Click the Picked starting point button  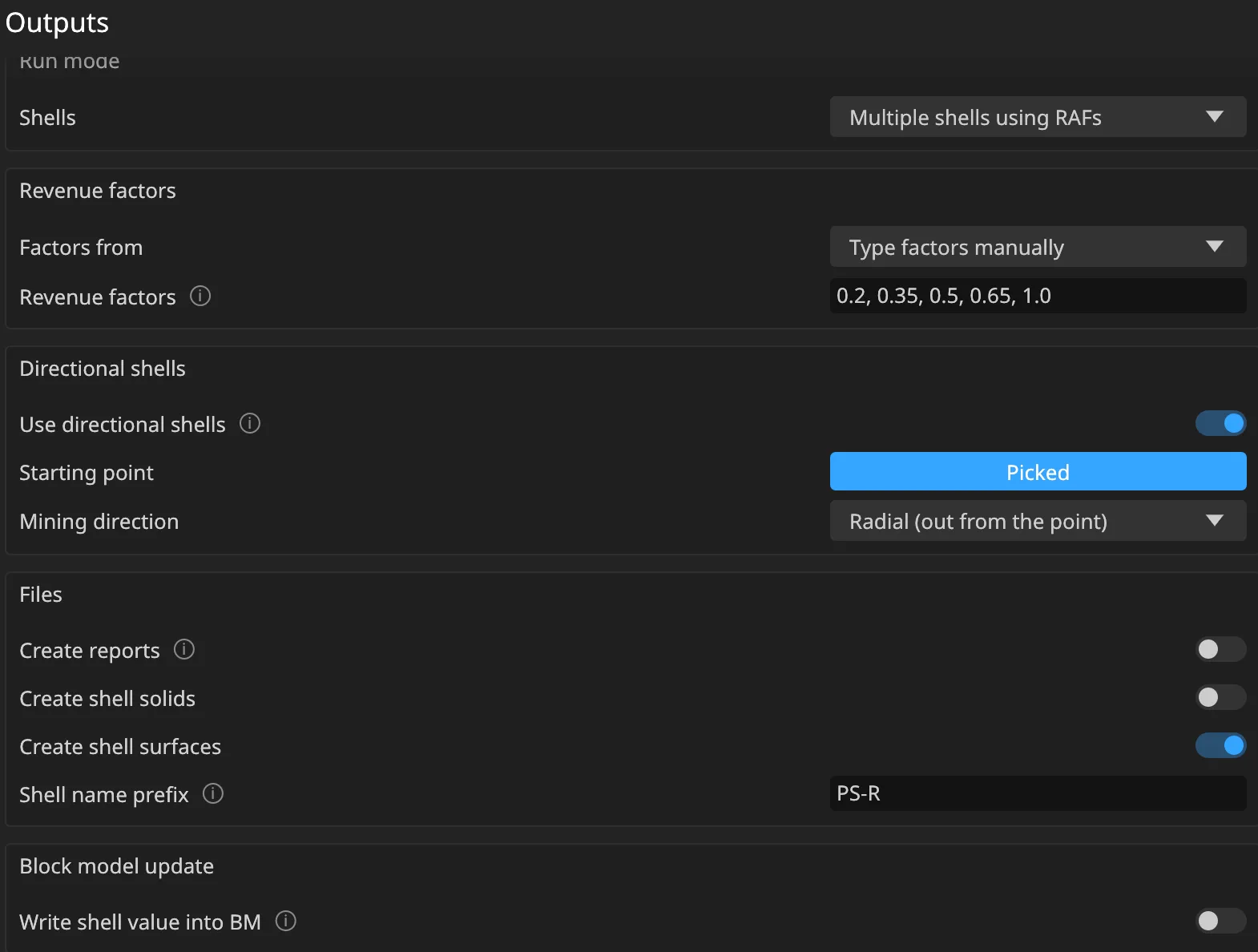[x=1038, y=471]
